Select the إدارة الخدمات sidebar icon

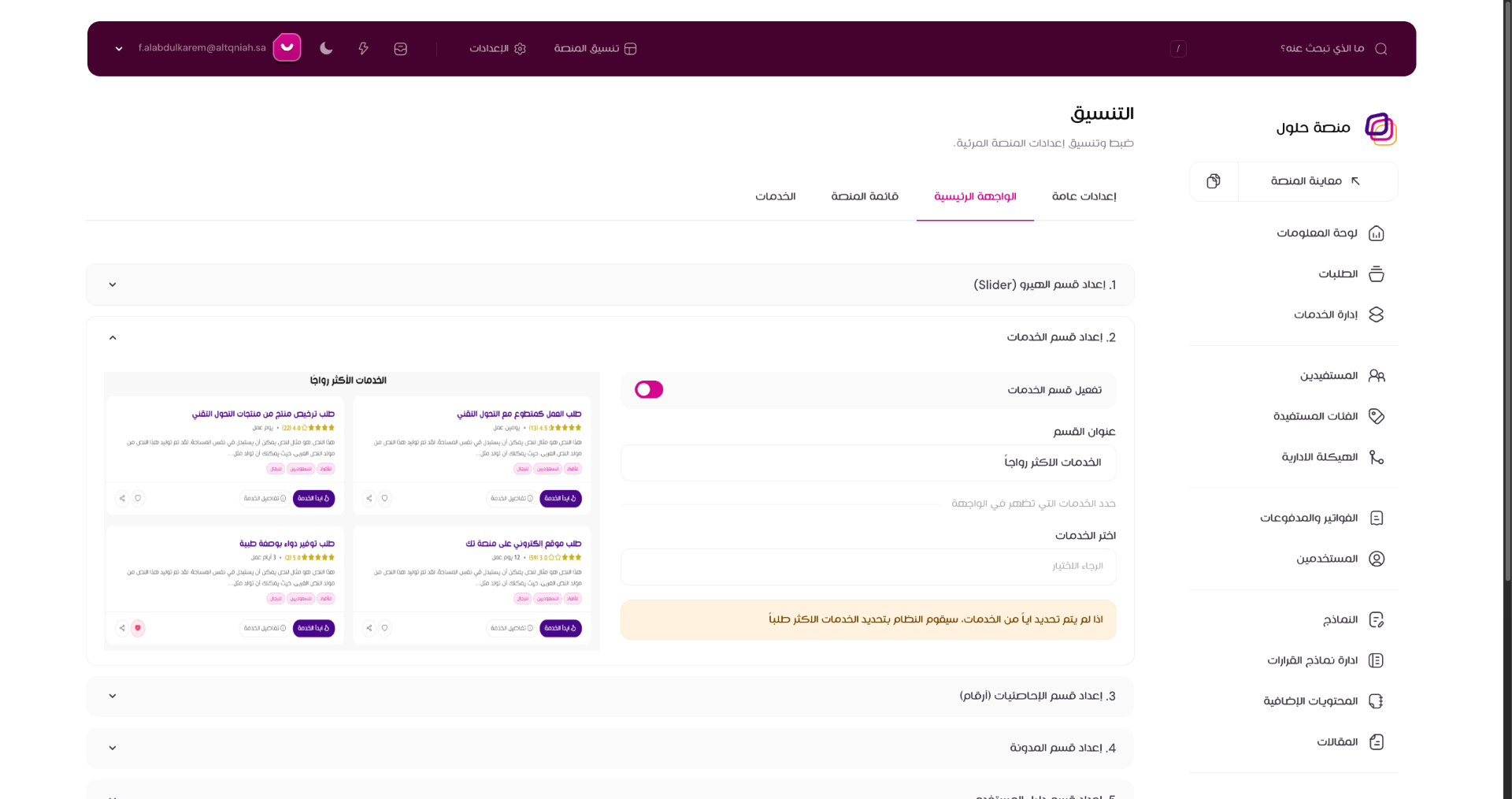(1377, 314)
